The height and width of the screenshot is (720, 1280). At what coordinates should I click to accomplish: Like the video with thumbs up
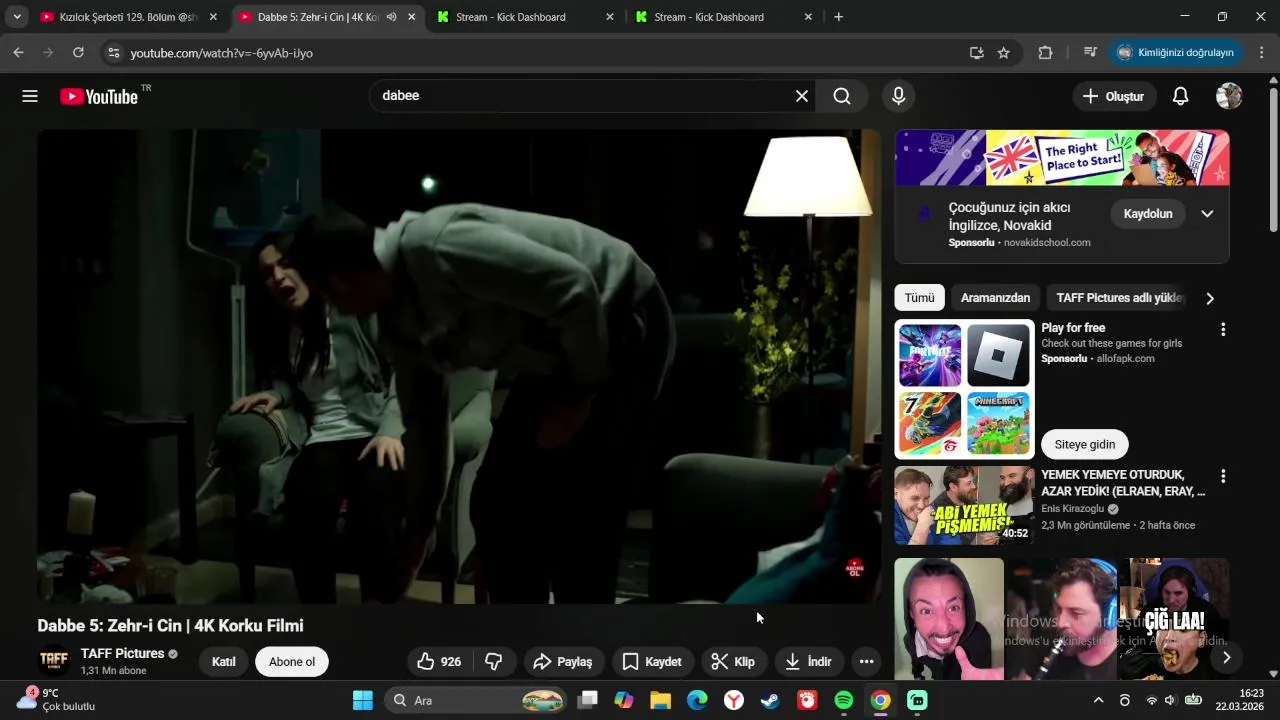439,661
